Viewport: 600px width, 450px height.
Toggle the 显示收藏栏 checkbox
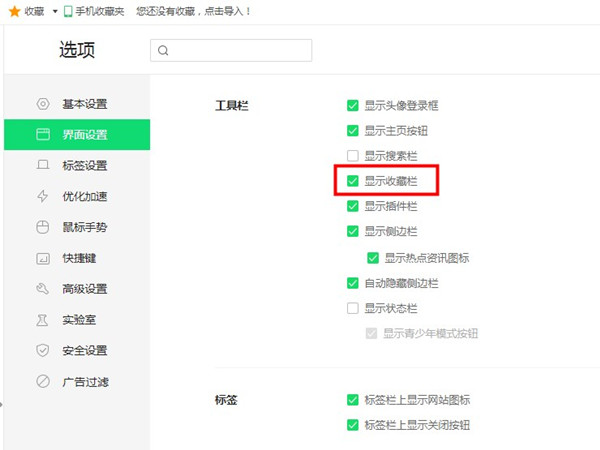click(352, 181)
